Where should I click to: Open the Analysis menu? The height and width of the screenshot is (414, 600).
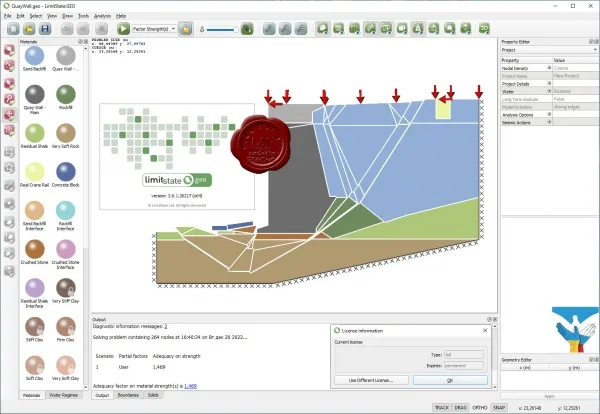102,16
